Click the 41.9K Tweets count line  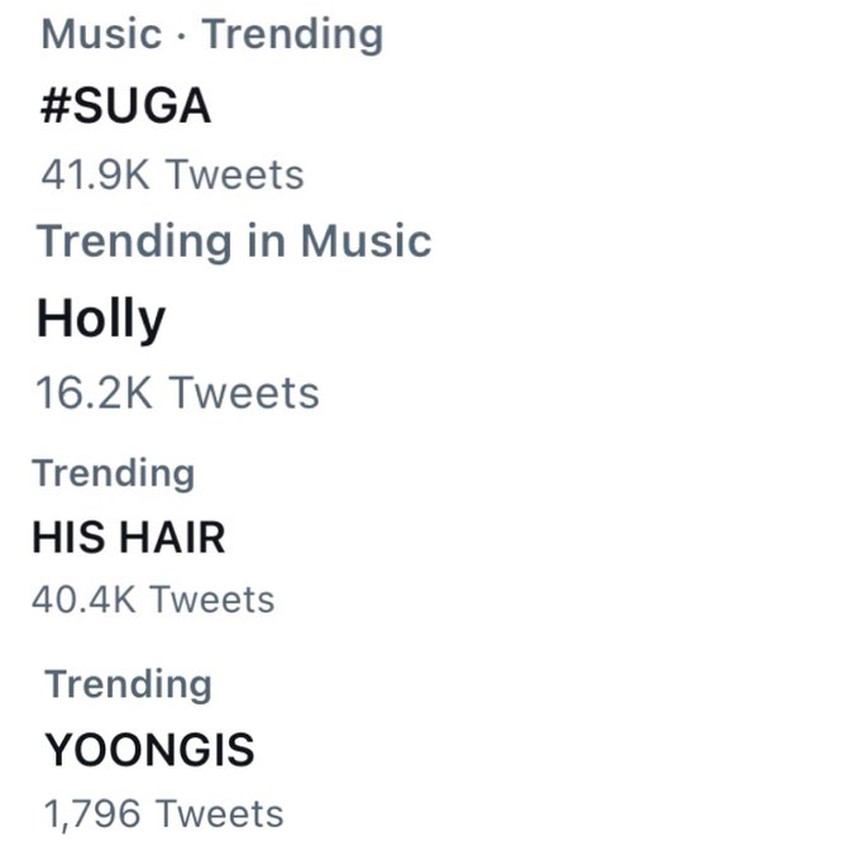(172, 175)
